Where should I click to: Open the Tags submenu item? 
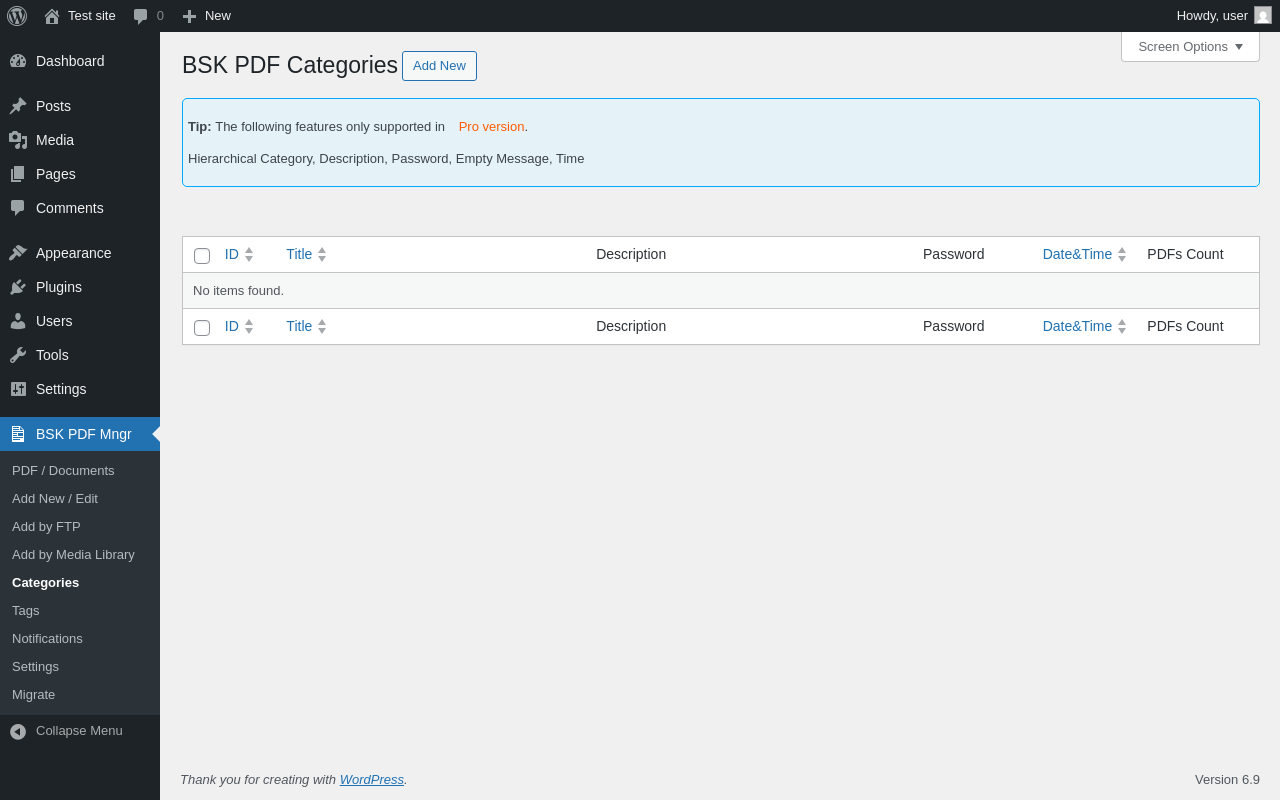point(26,610)
